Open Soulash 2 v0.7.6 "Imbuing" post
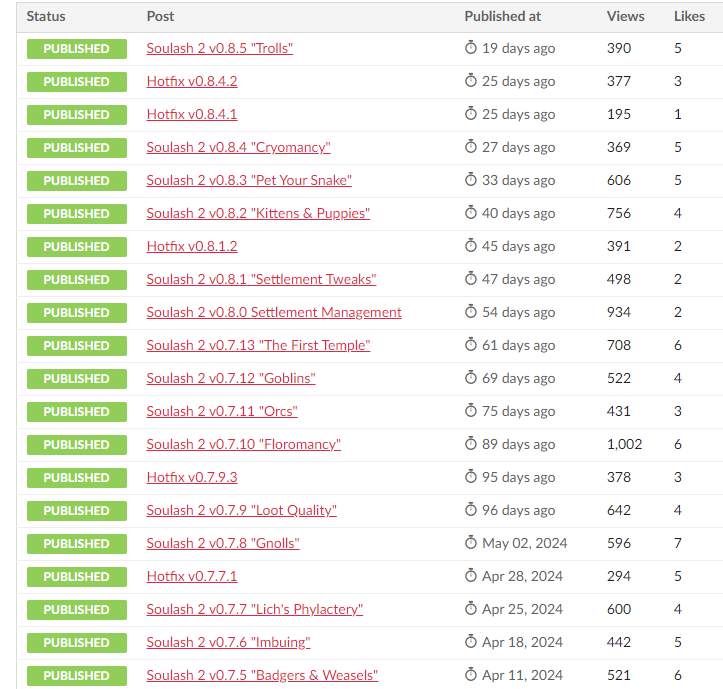723x689 pixels. coord(228,642)
